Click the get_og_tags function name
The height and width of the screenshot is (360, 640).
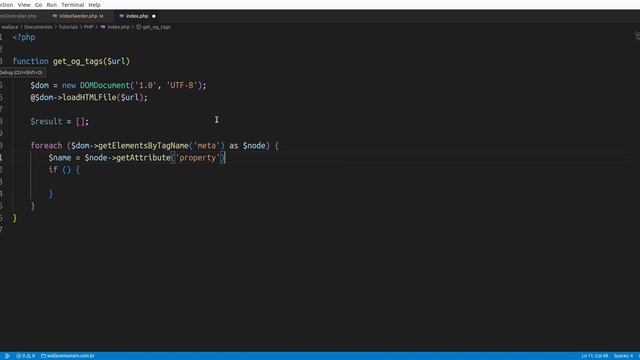coord(78,61)
